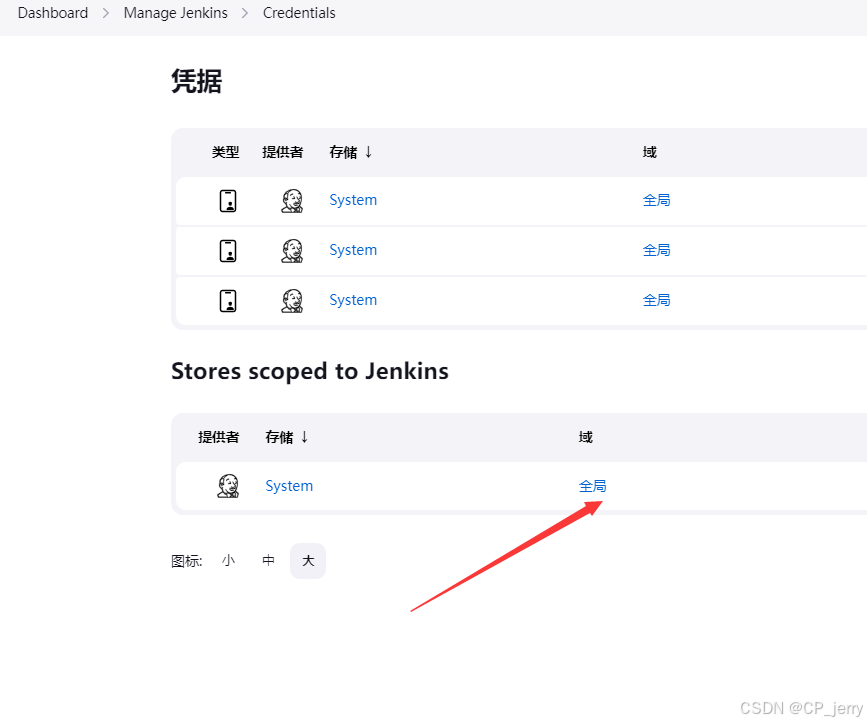Screen dimensions: 867x723
Task: Sort the credentials table by 类型 header
Action: (x=226, y=152)
